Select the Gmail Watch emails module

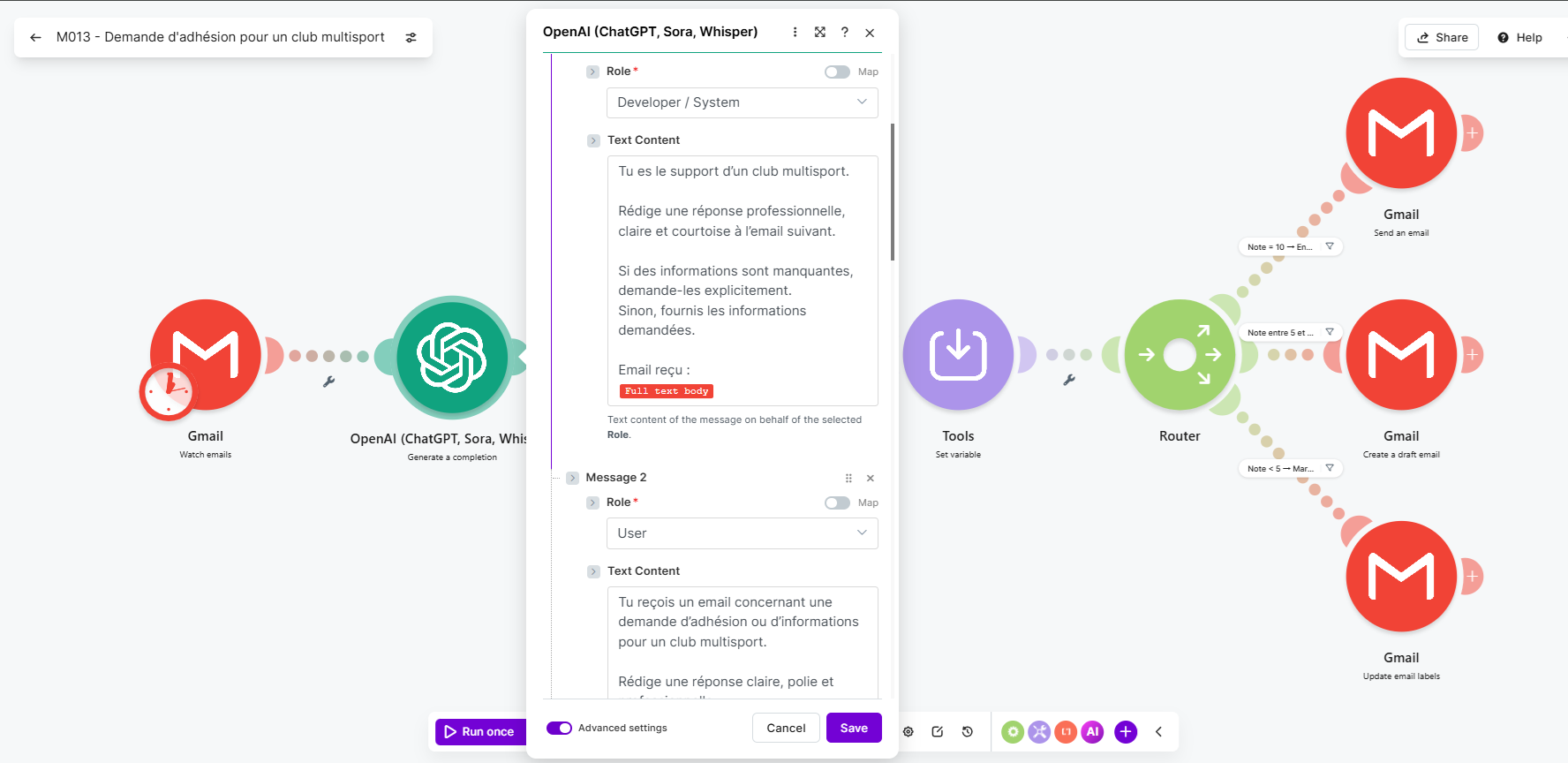[206, 354]
